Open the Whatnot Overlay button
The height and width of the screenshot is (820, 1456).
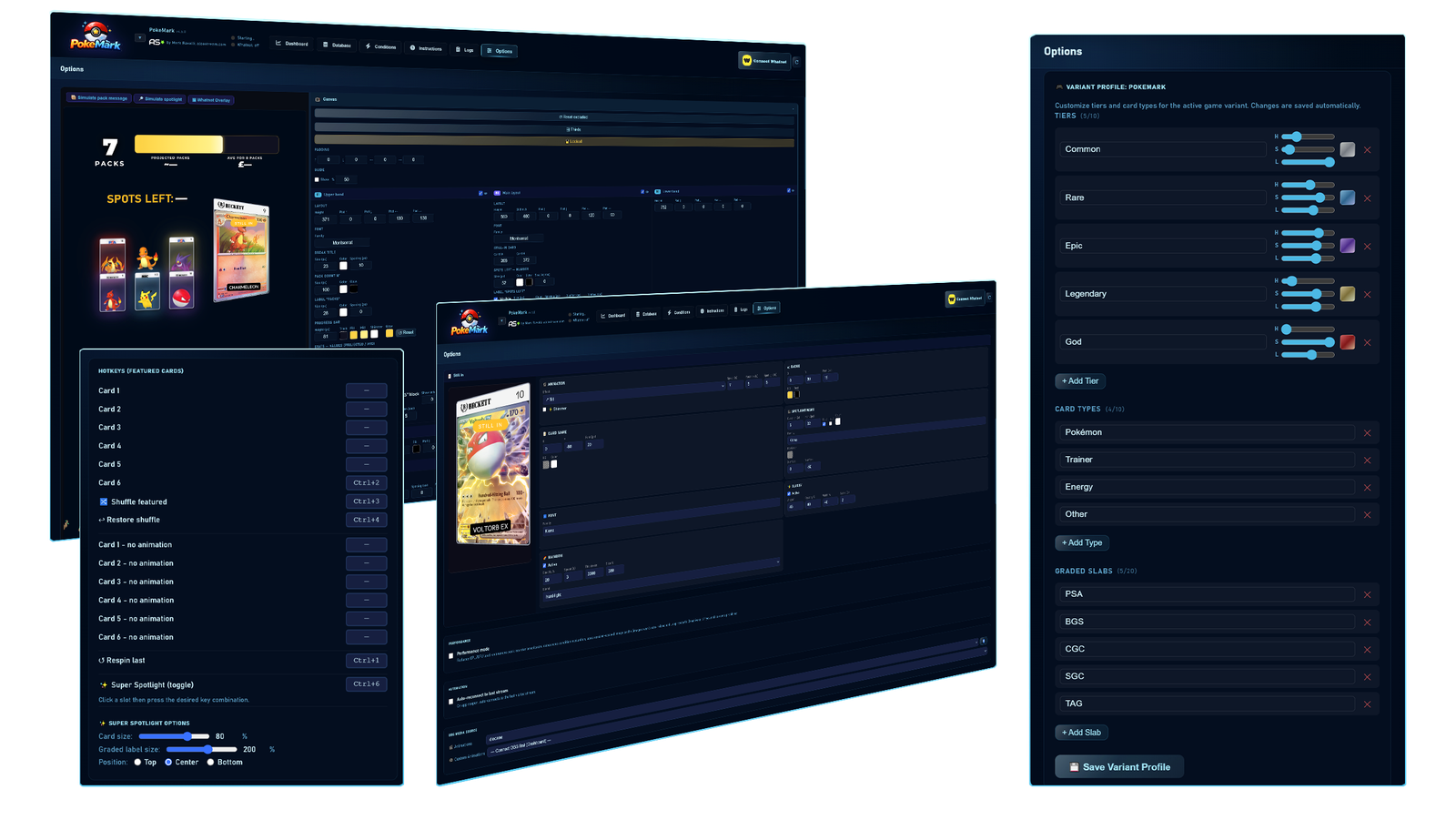coord(211,99)
